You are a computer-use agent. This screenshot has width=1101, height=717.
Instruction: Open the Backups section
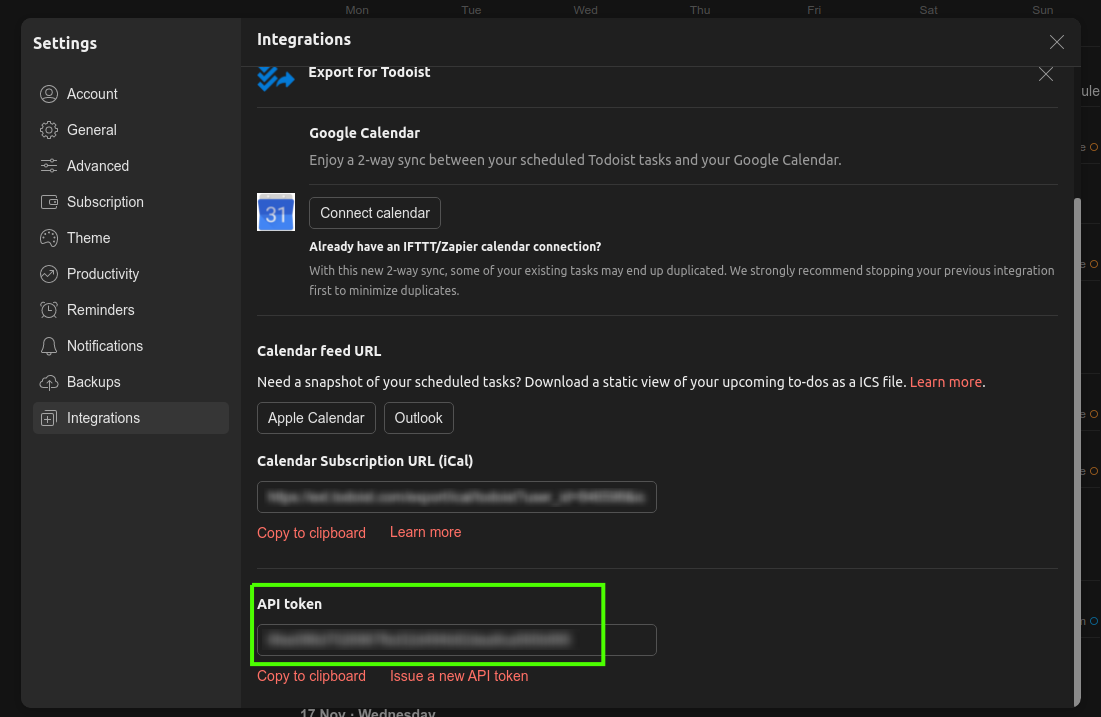131,382
